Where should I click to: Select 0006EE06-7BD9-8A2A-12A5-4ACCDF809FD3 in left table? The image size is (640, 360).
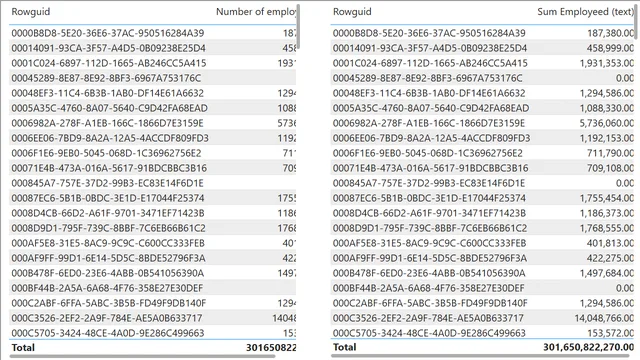click(x=110, y=138)
